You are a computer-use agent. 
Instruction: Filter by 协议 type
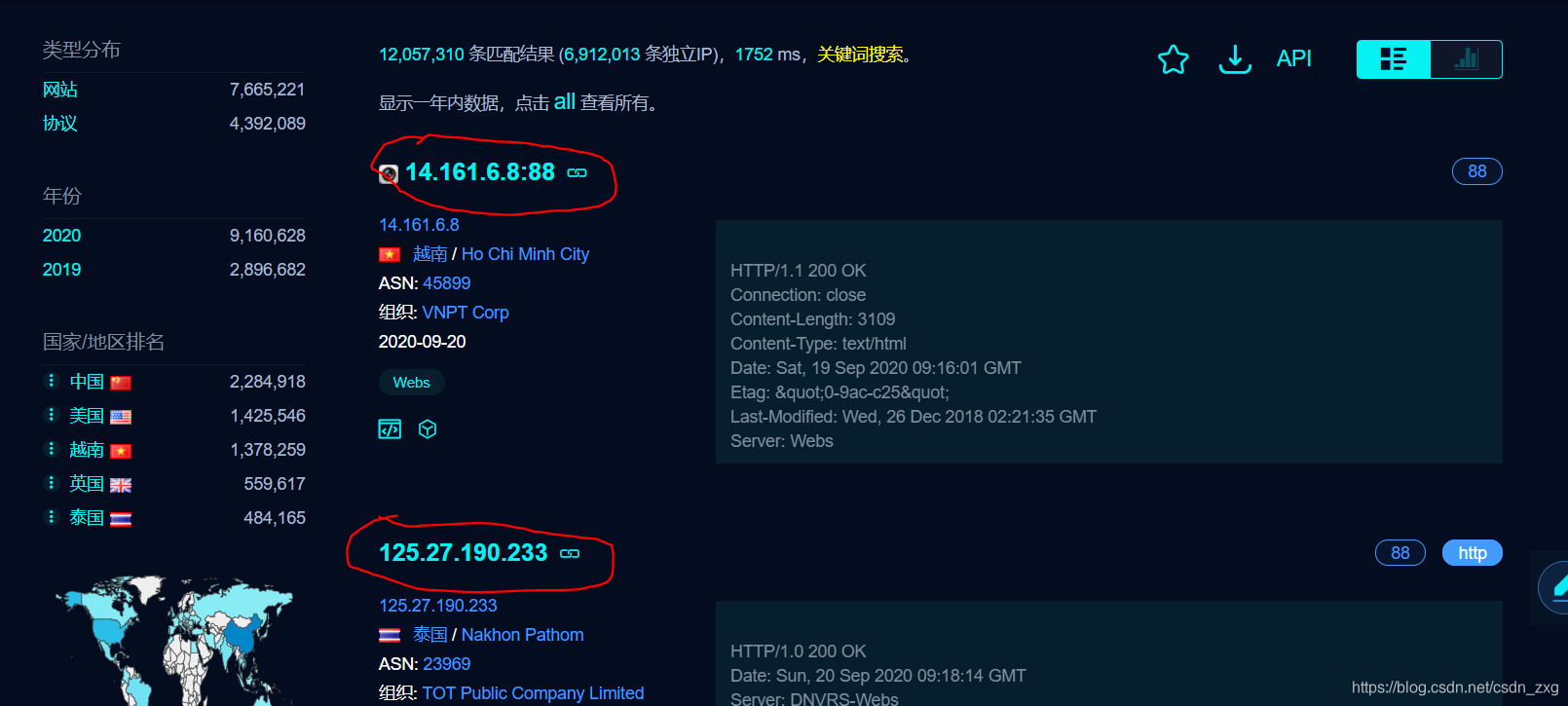click(60, 124)
